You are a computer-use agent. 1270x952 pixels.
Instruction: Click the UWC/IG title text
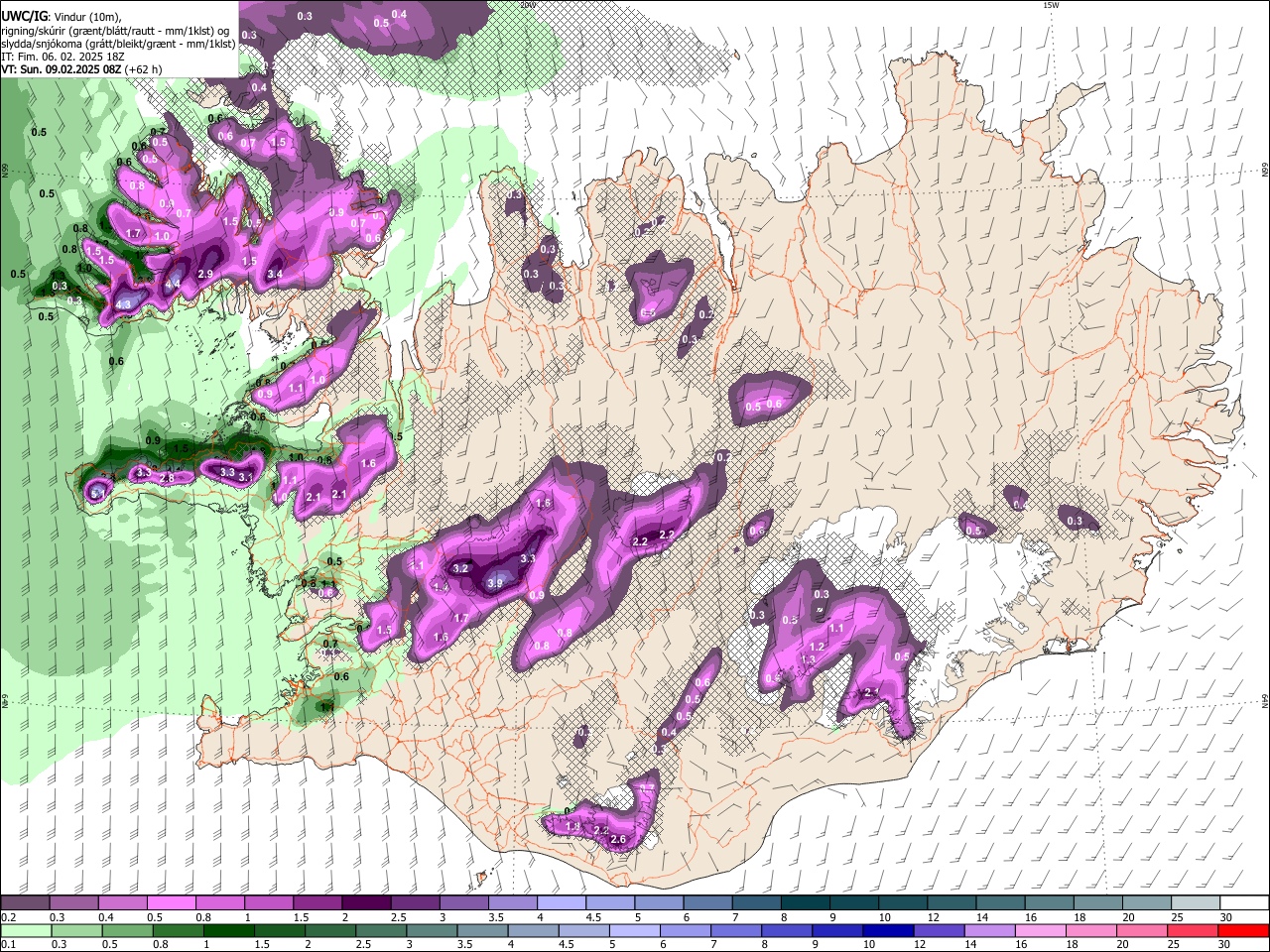(24, 17)
